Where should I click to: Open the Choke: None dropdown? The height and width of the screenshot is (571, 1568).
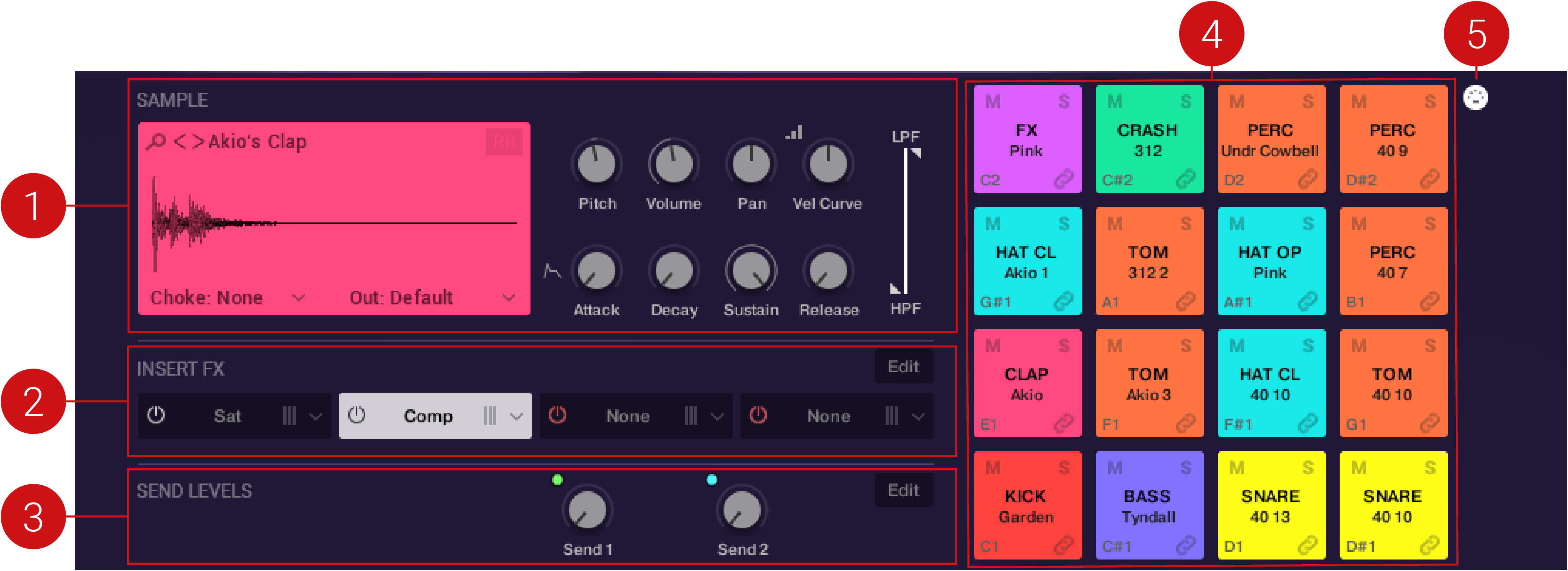pyautogui.click(x=298, y=298)
